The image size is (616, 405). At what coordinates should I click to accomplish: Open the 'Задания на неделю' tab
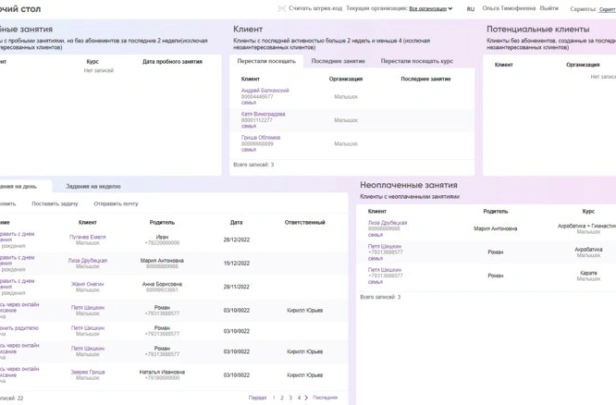click(93, 186)
